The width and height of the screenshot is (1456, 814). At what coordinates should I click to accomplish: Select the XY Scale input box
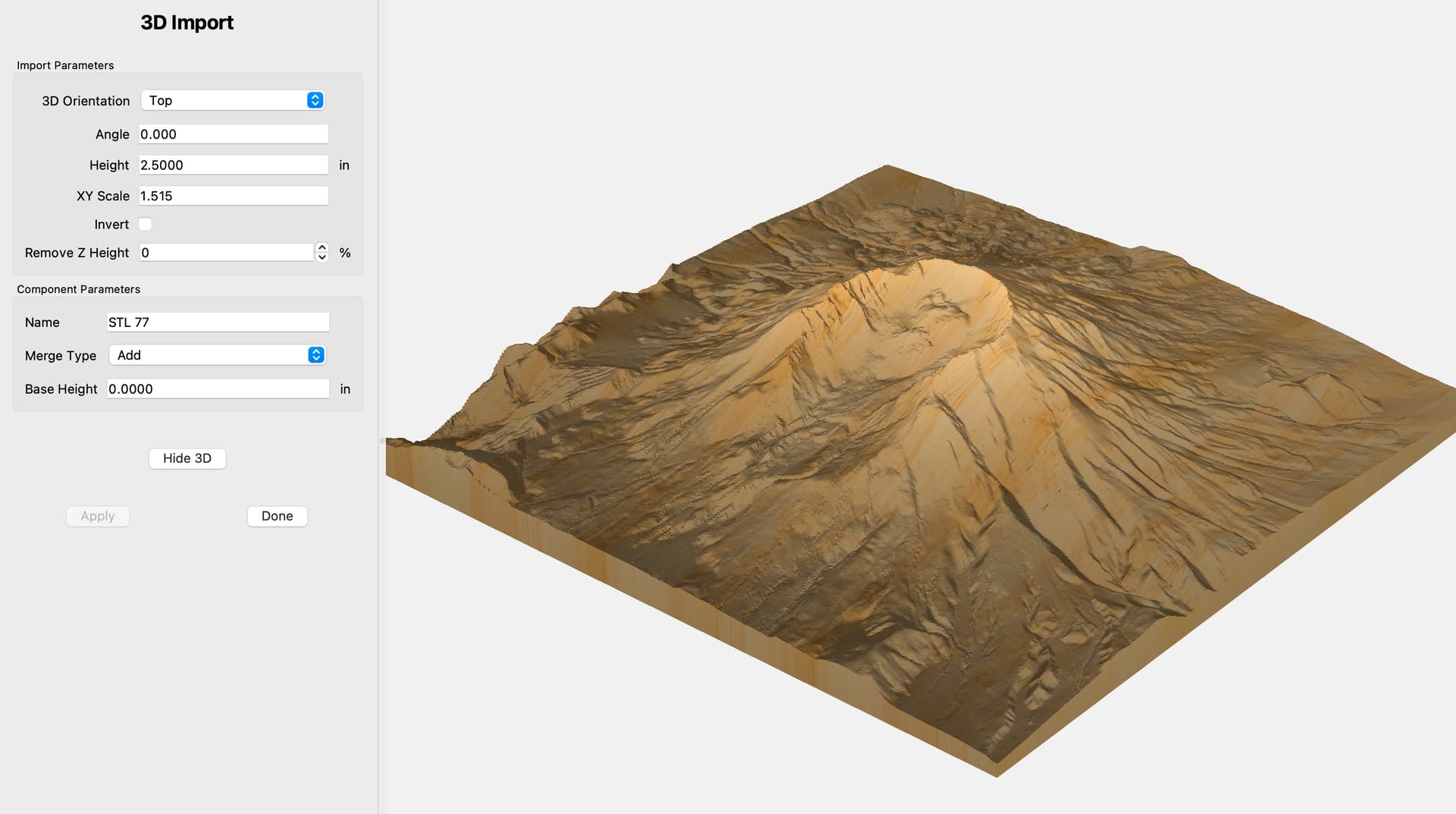pyautogui.click(x=233, y=196)
